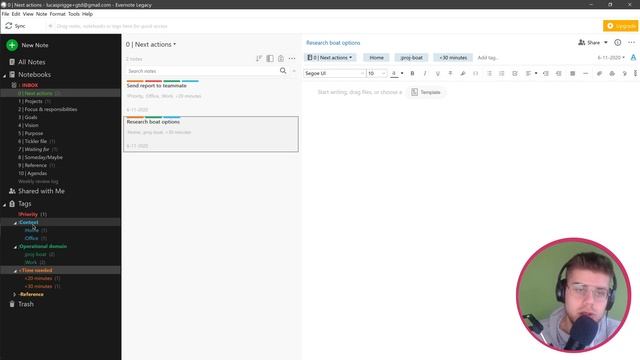640x360 pixels.
Task: Click the +30 minutes tag on the note
Action: [453, 58]
